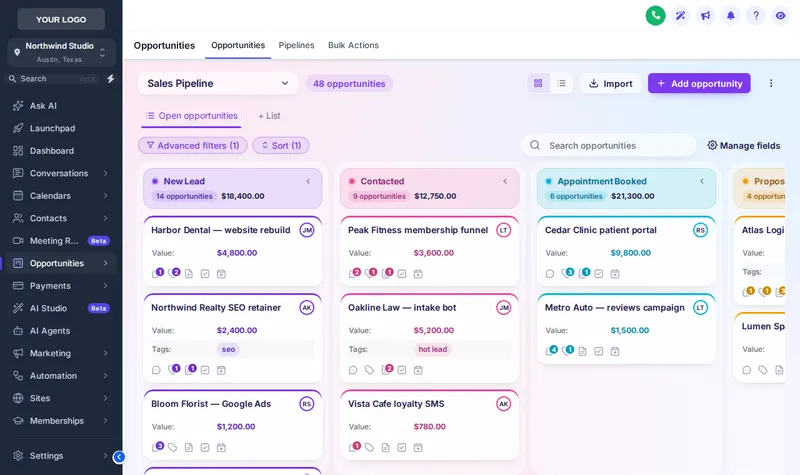This screenshot has height=475, width=800.
Task: Click Harbor Dental card's JM owner avatar
Action: [307, 230]
